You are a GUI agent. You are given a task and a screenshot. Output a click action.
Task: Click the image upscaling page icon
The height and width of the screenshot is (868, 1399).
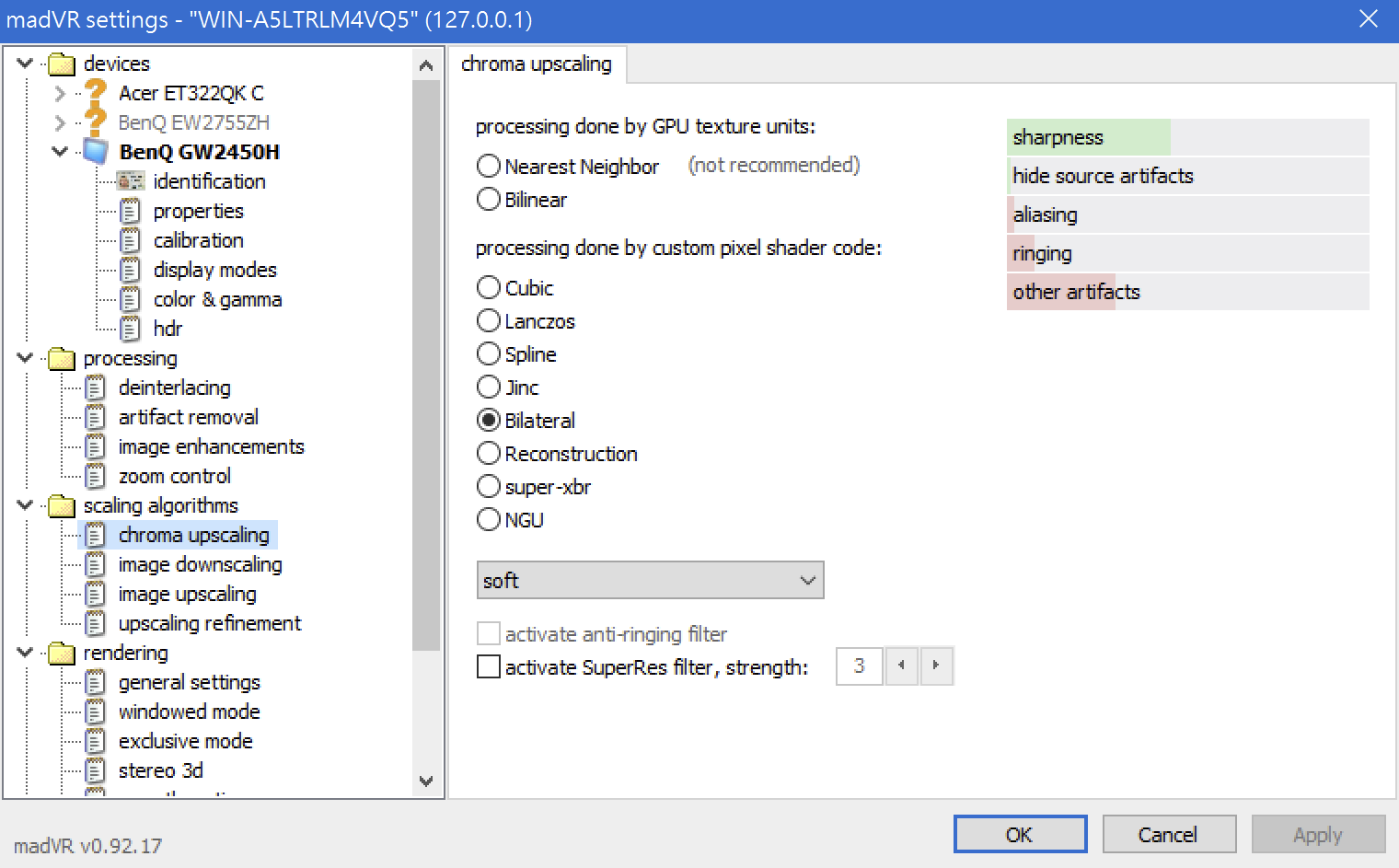coord(96,594)
